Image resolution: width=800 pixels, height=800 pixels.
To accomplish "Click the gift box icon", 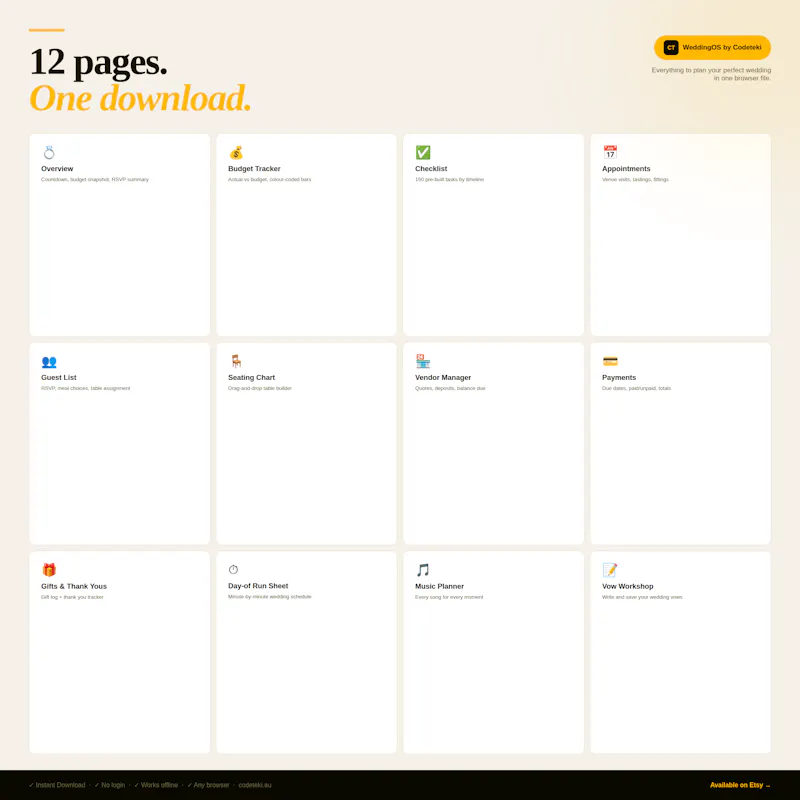I will [x=49, y=570].
